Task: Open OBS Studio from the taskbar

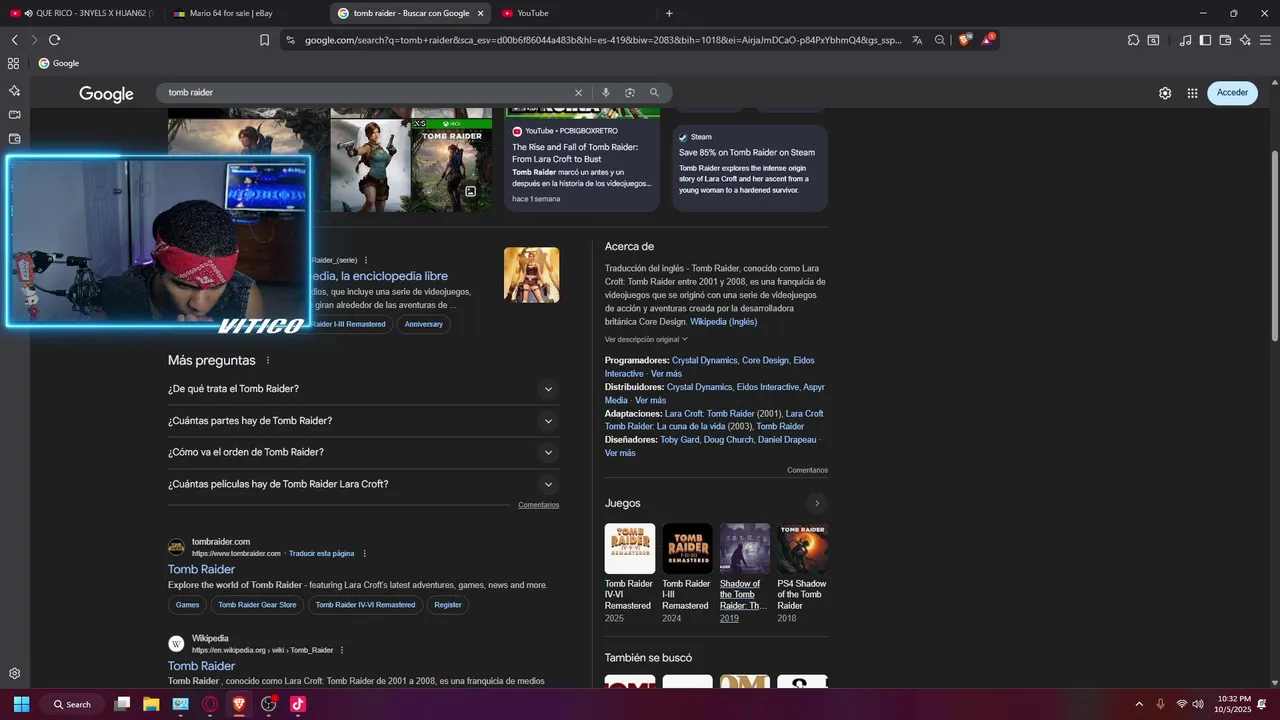Action: [x=268, y=704]
